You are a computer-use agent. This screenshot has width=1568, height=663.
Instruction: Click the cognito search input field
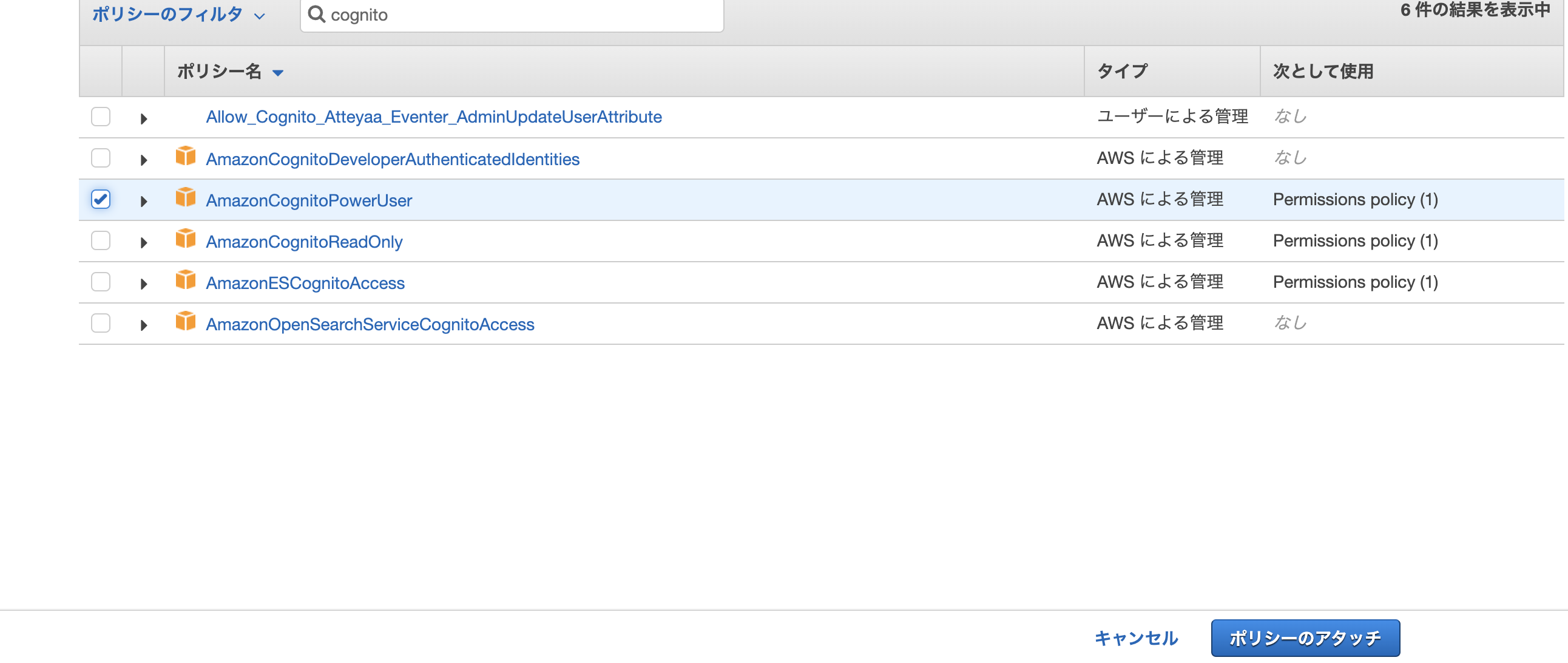coord(518,15)
